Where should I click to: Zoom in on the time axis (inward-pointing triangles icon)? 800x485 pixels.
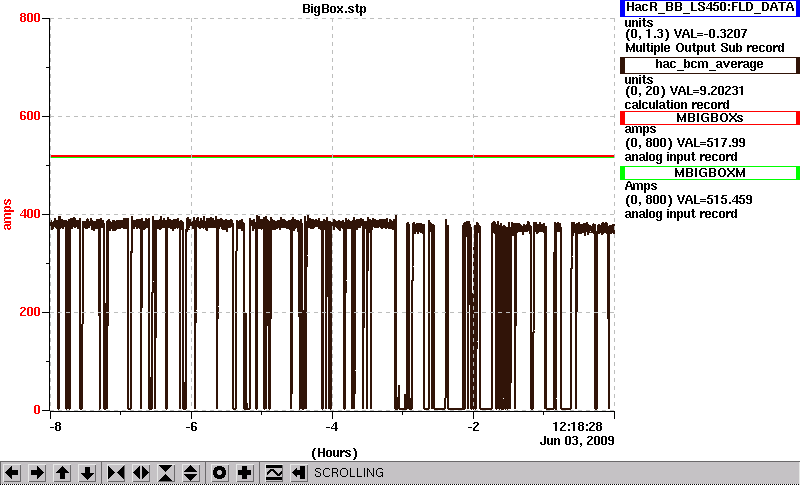[116, 473]
